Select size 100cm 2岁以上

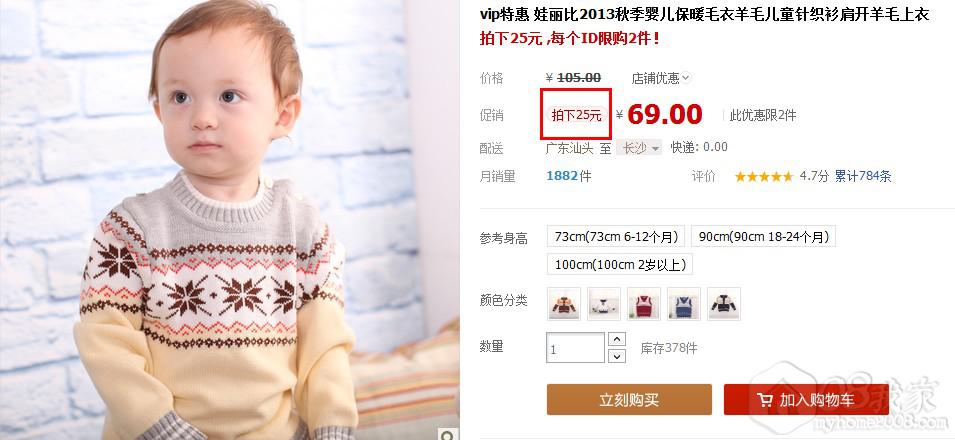(x=619, y=264)
